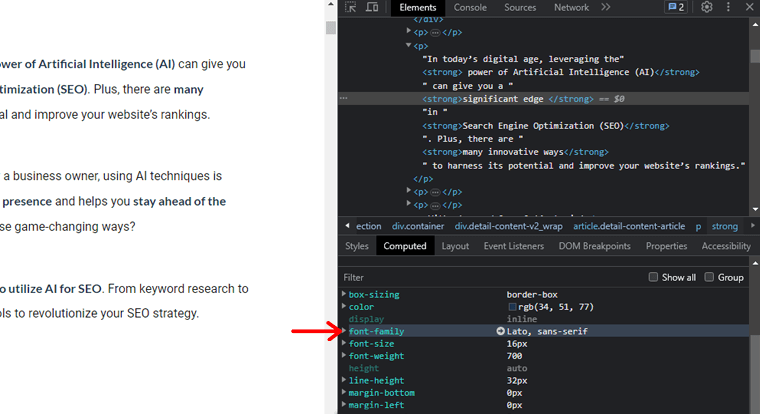Open the DevTools three-dot menu
This screenshot has width=760, height=414.
(728, 7)
